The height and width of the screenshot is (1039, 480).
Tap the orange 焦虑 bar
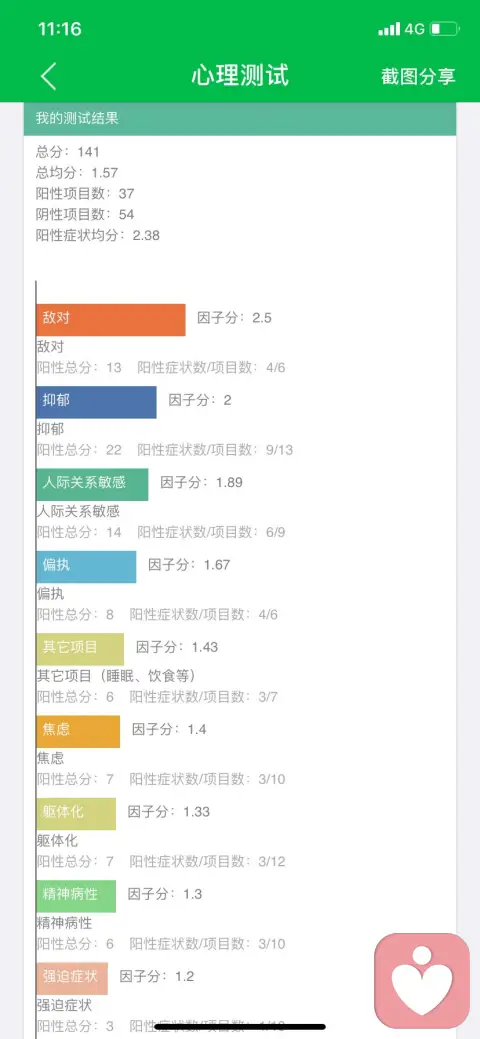[x=78, y=732]
